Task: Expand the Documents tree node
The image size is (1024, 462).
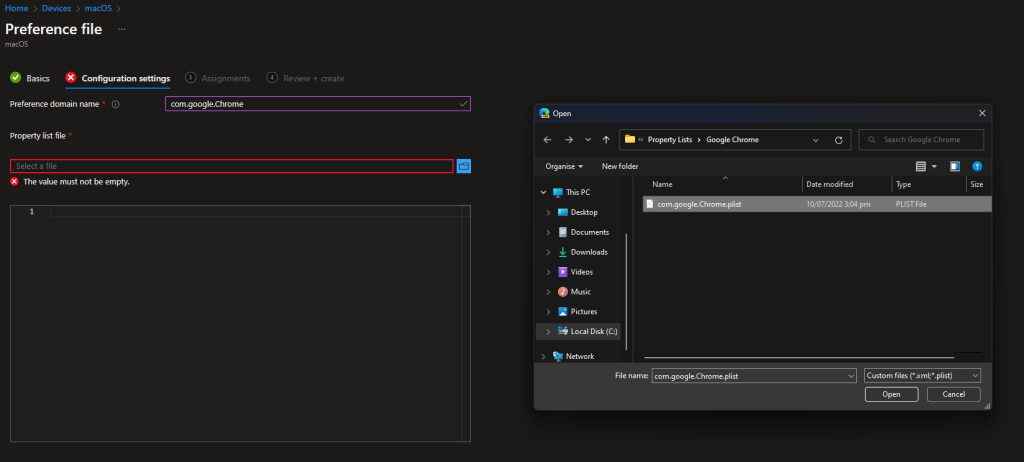Action: pyautogui.click(x=548, y=232)
